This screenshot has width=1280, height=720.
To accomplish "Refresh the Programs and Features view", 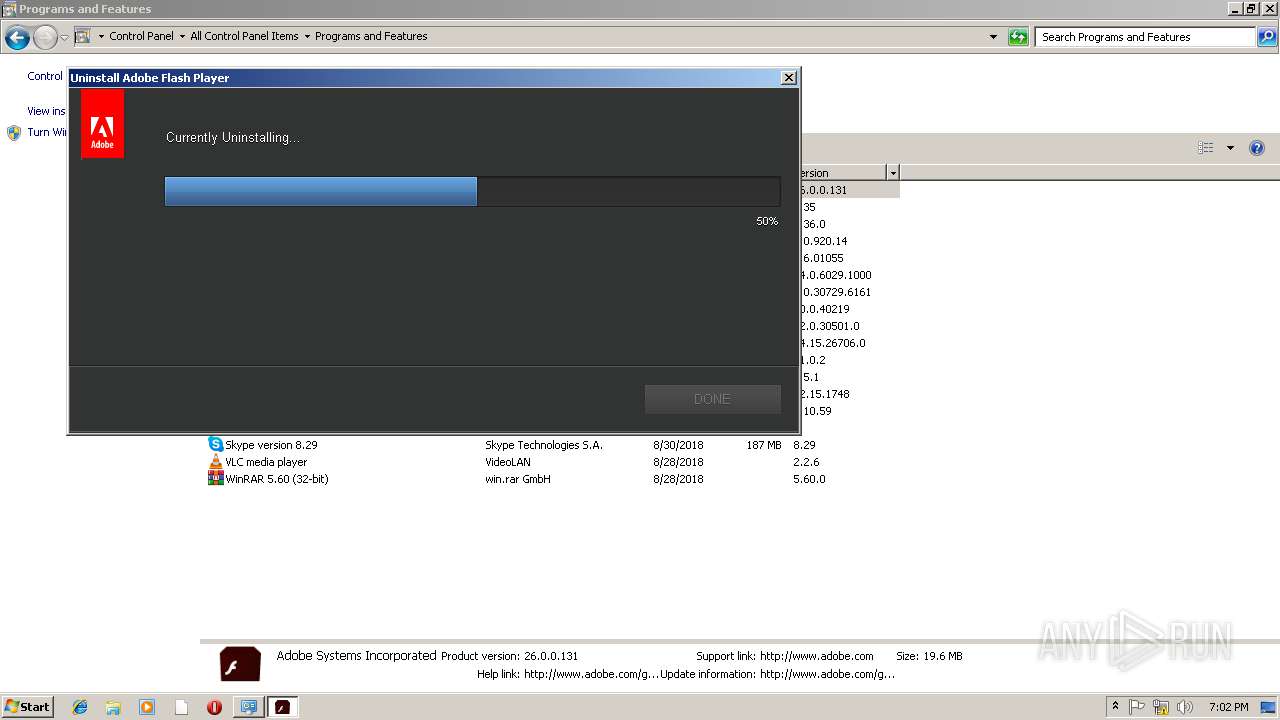I will pos(1018,37).
